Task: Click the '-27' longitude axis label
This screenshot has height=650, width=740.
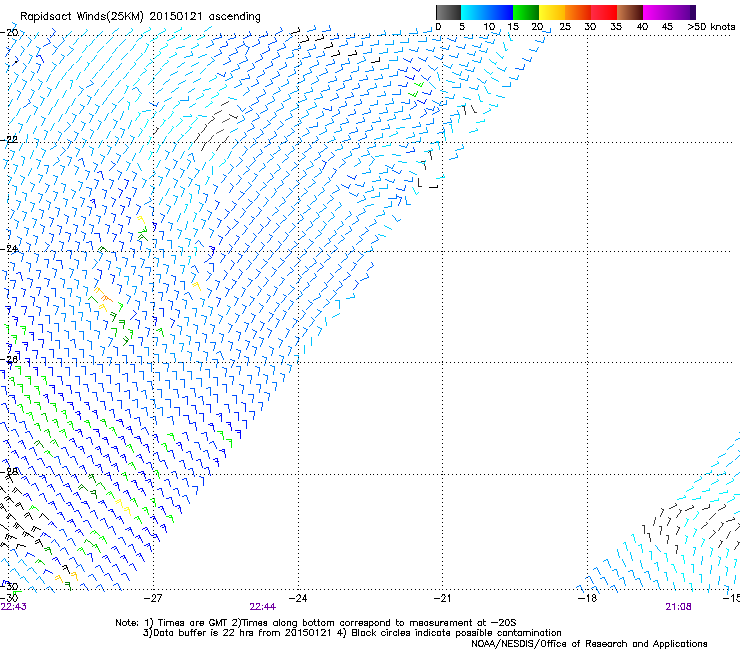Action: point(153,598)
